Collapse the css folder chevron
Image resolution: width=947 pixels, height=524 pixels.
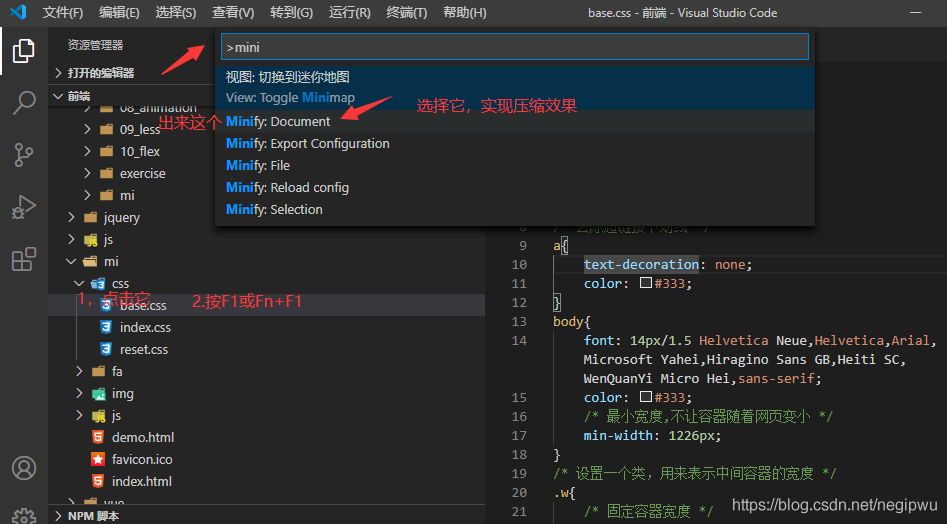(x=79, y=283)
